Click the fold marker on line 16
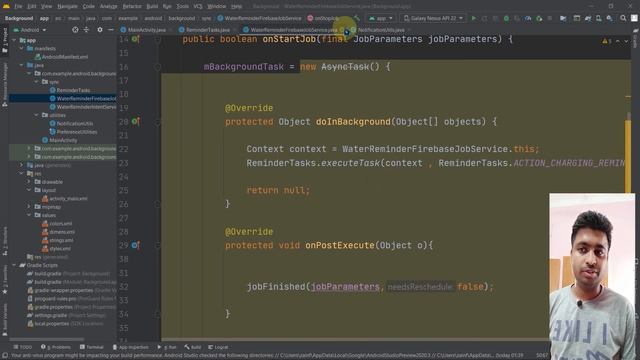640x360 pixels. pos(158,67)
